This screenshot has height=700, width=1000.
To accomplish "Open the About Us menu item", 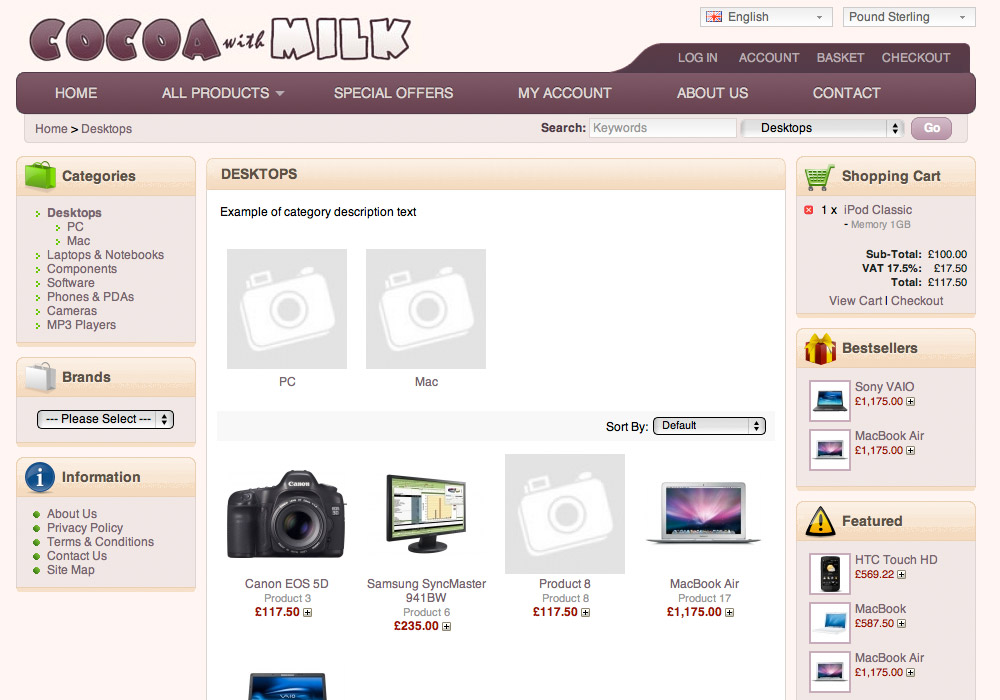I will coord(712,93).
